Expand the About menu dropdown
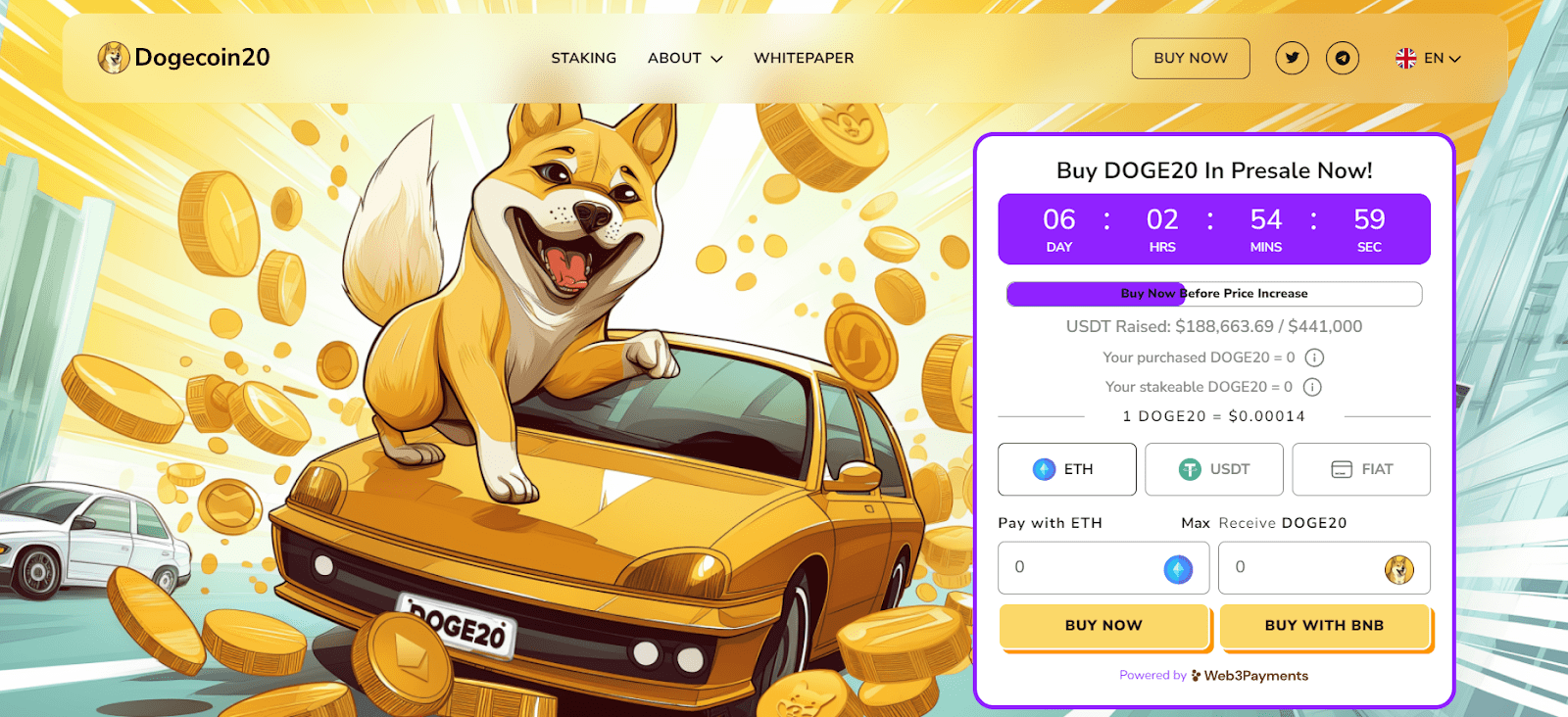The height and width of the screenshot is (717, 1568). click(685, 58)
